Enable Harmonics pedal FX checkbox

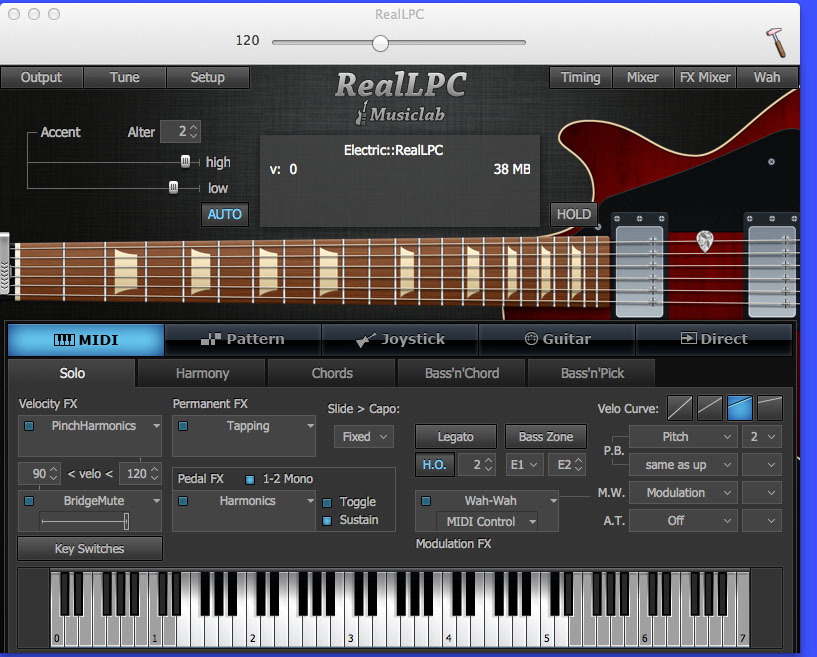coord(183,501)
